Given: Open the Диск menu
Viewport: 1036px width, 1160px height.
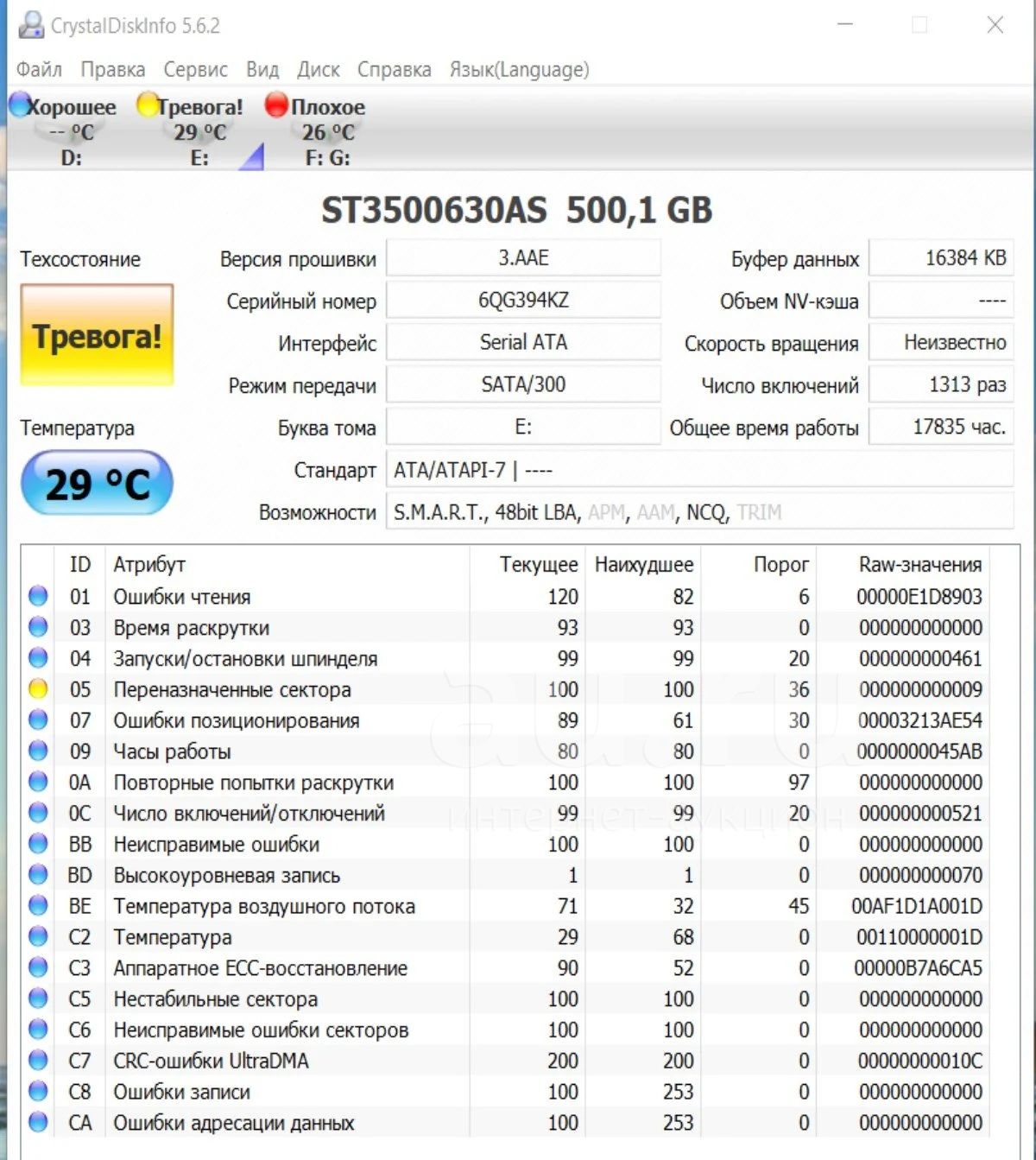Looking at the screenshot, I should coord(318,69).
